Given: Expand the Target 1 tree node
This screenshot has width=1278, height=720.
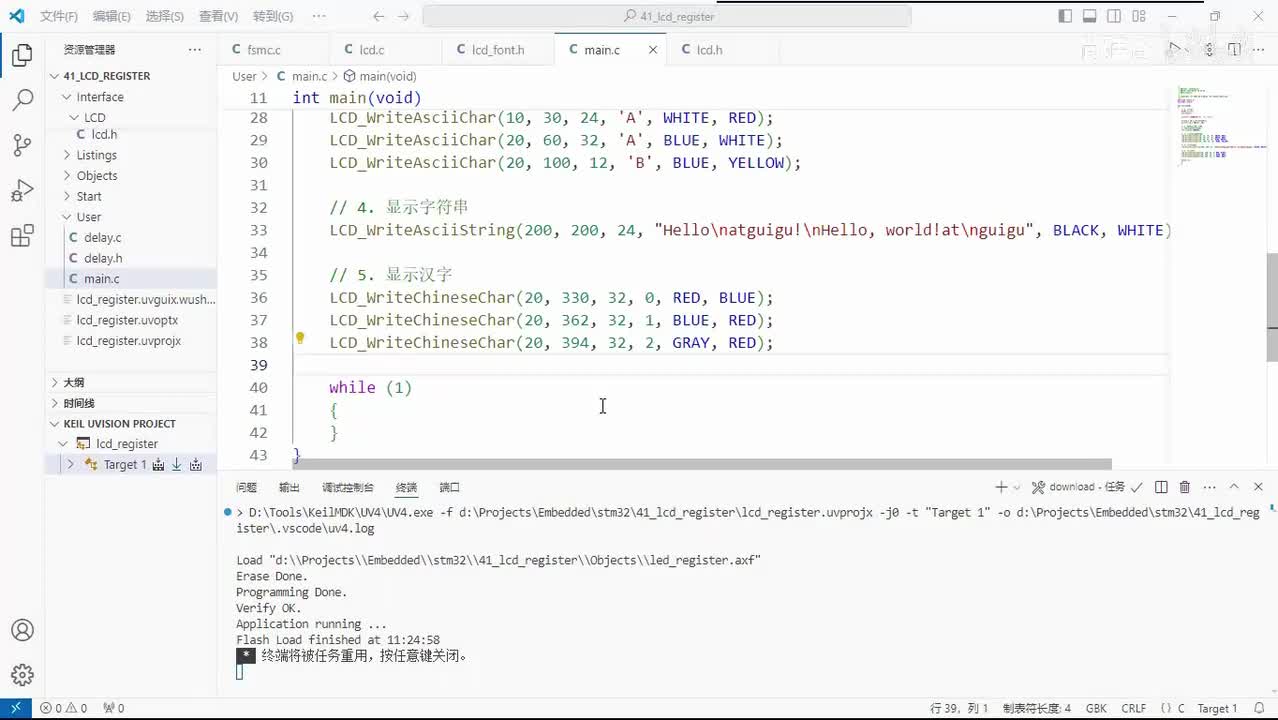Looking at the screenshot, I should click(70, 464).
